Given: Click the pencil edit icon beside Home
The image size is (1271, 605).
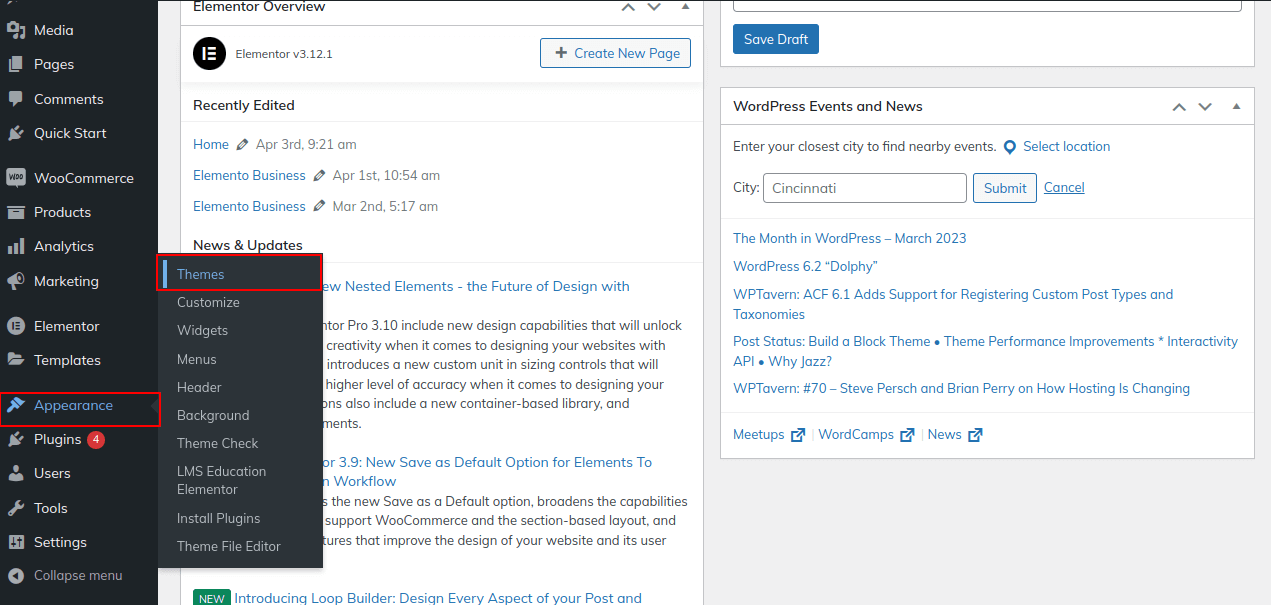Looking at the screenshot, I should click(x=242, y=145).
